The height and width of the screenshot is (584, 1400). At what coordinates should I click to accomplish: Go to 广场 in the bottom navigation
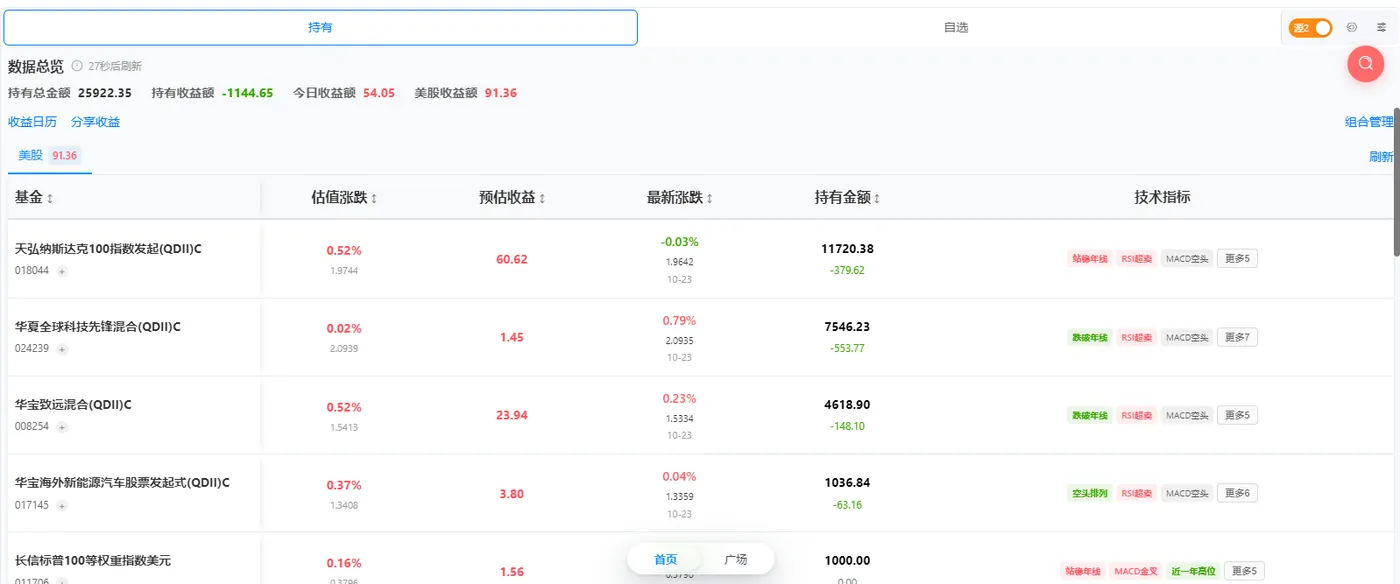point(735,559)
